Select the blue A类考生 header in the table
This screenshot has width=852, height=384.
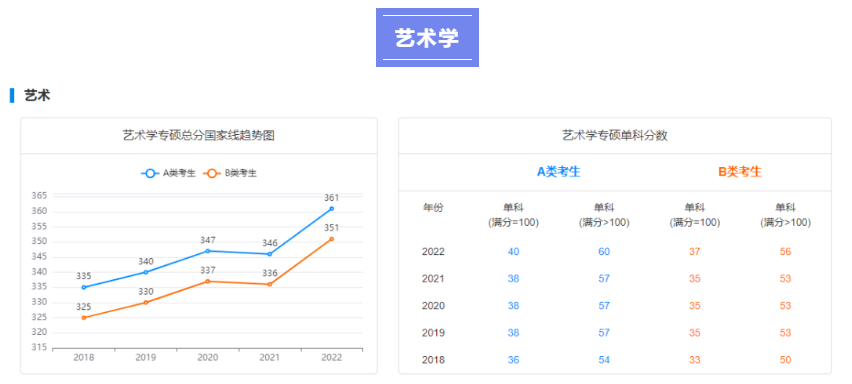[x=559, y=172]
